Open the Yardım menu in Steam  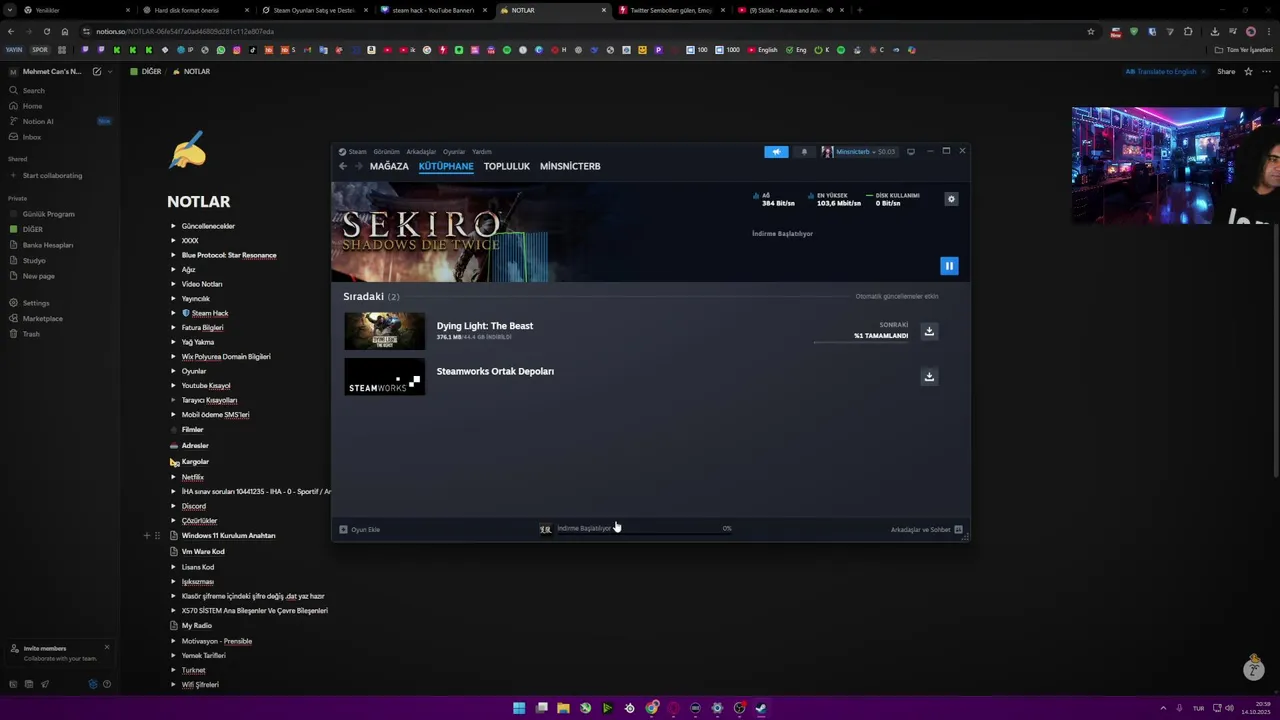482,152
